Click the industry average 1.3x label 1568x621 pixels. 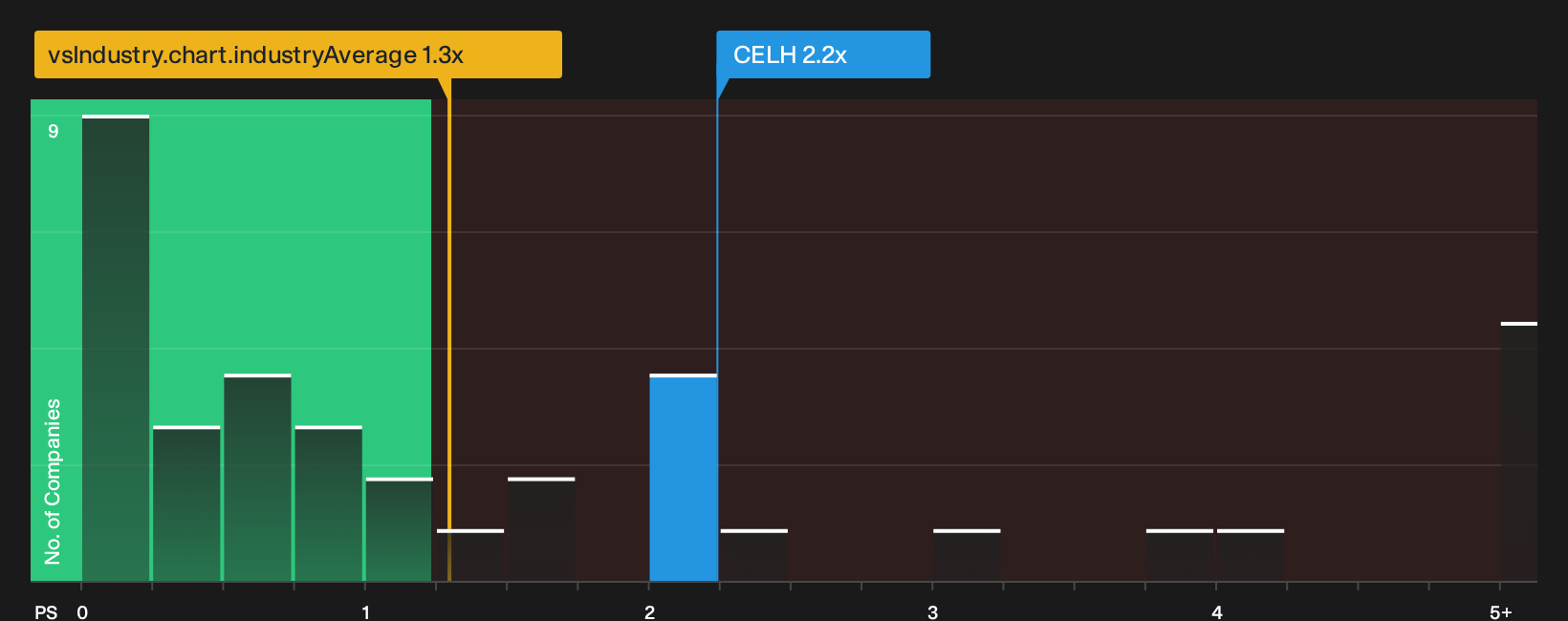(297, 54)
